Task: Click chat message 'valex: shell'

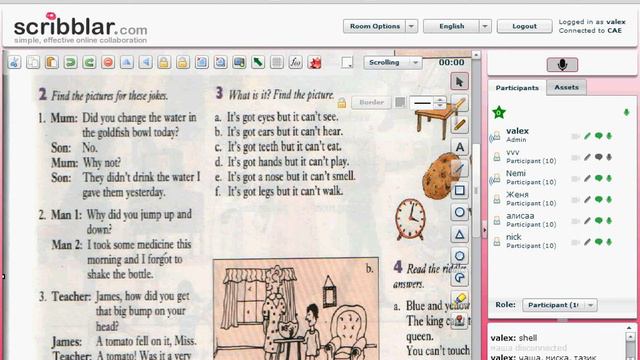Action: coord(513,338)
